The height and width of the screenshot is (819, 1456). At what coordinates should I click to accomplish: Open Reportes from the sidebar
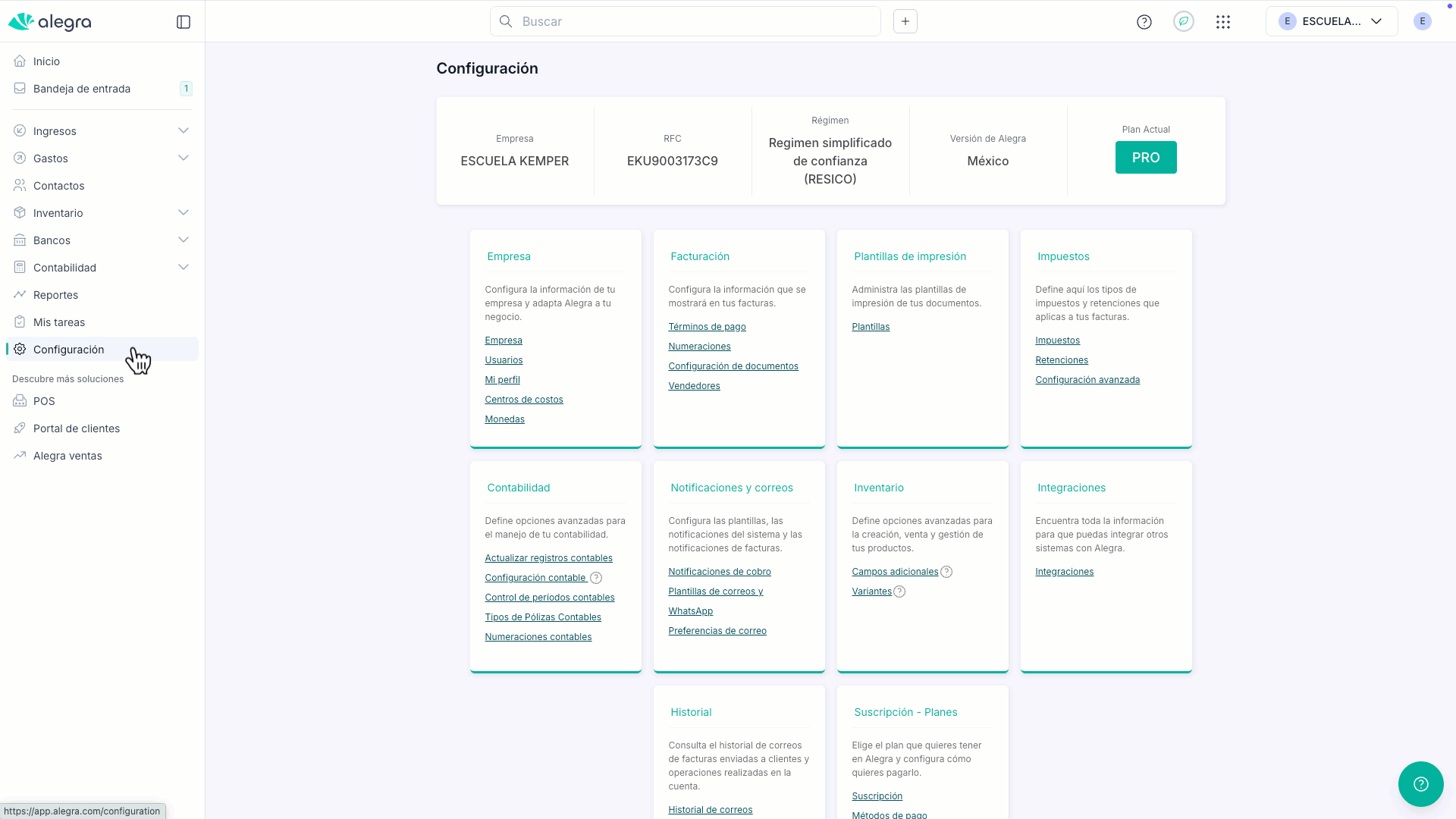[x=55, y=295]
